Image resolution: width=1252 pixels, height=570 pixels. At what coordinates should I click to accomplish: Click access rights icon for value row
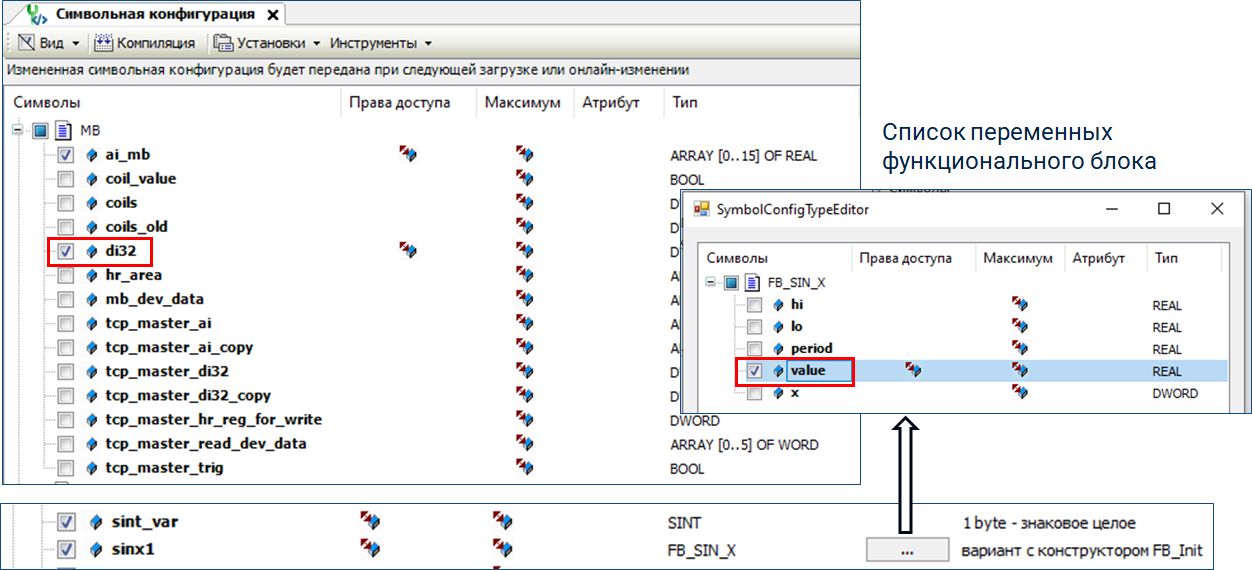tap(913, 370)
